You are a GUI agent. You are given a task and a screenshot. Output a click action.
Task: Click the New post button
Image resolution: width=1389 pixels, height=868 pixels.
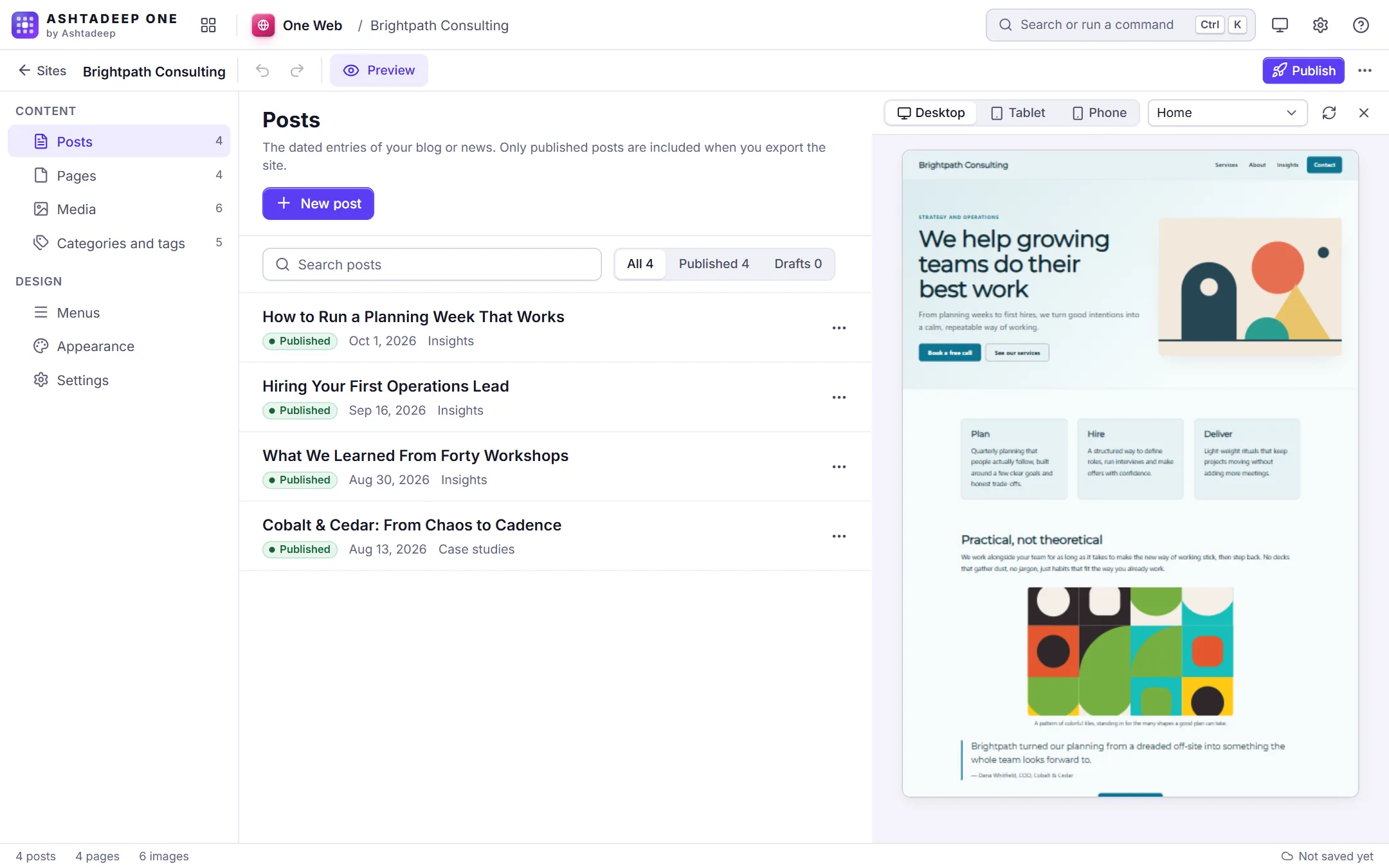pos(318,204)
